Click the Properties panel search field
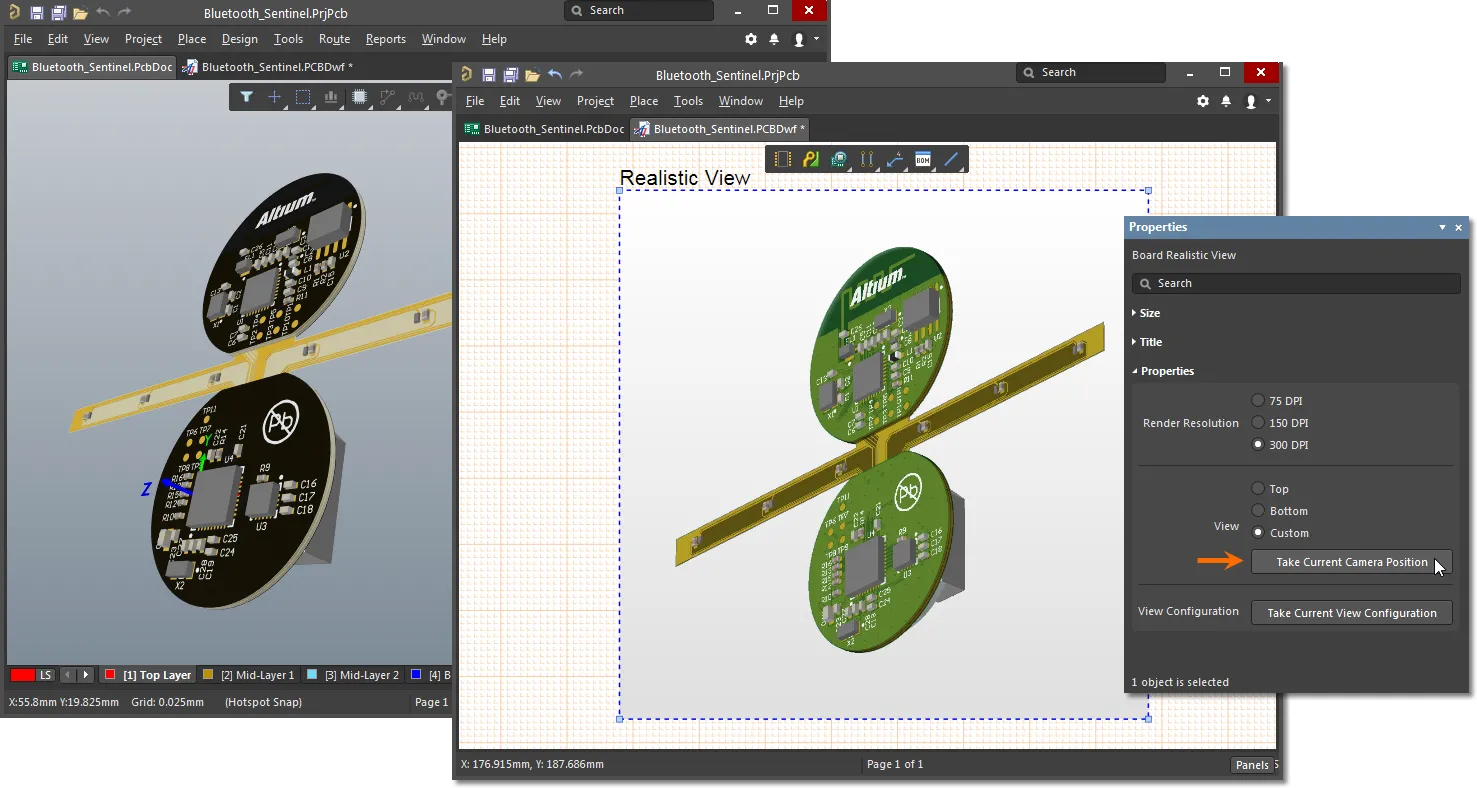The image size is (1477, 788). [x=1297, y=283]
